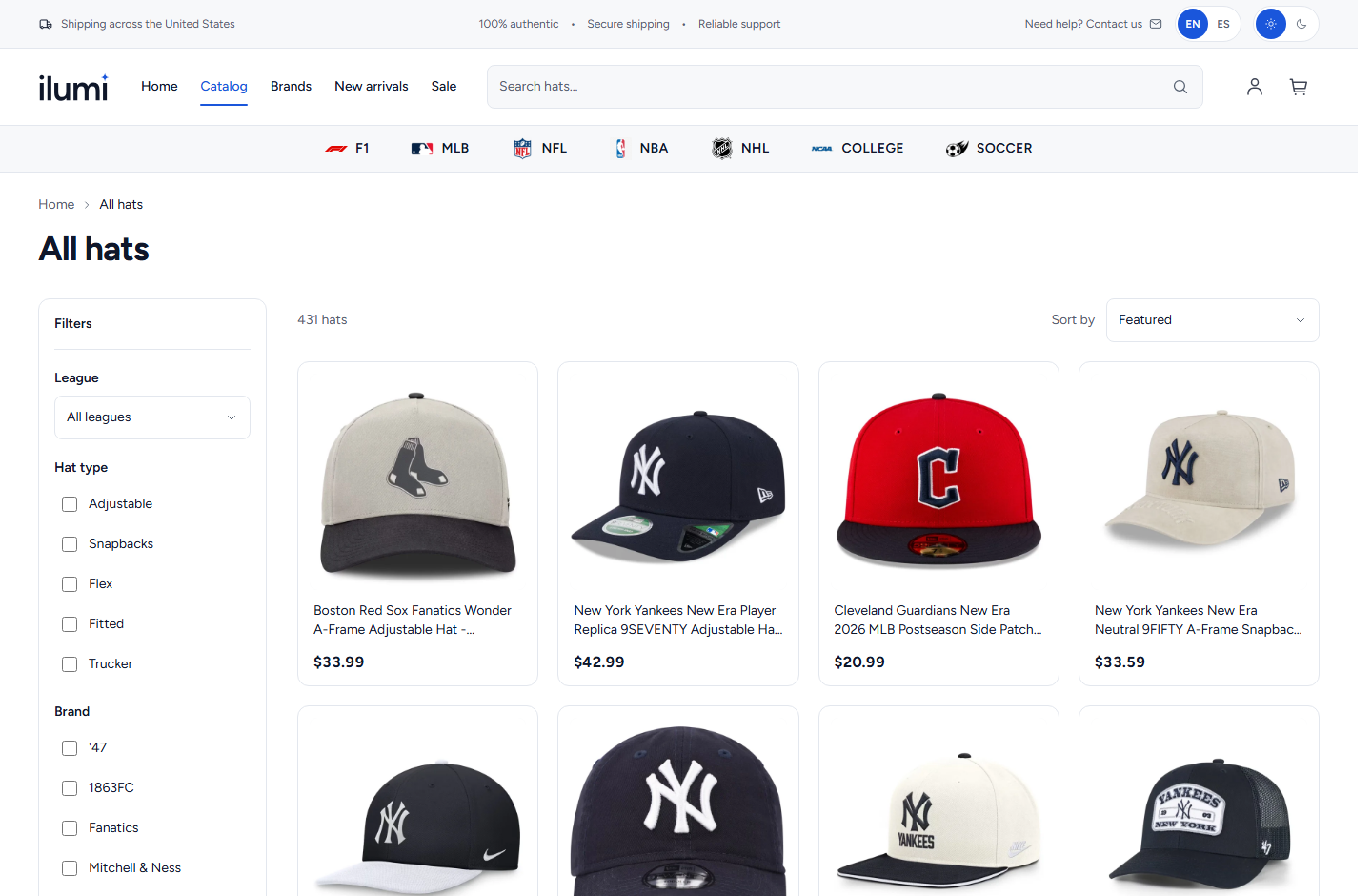1372x896 pixels.
Task: Check the Adjustable hat type filter
Action: (x=70, y=504)
